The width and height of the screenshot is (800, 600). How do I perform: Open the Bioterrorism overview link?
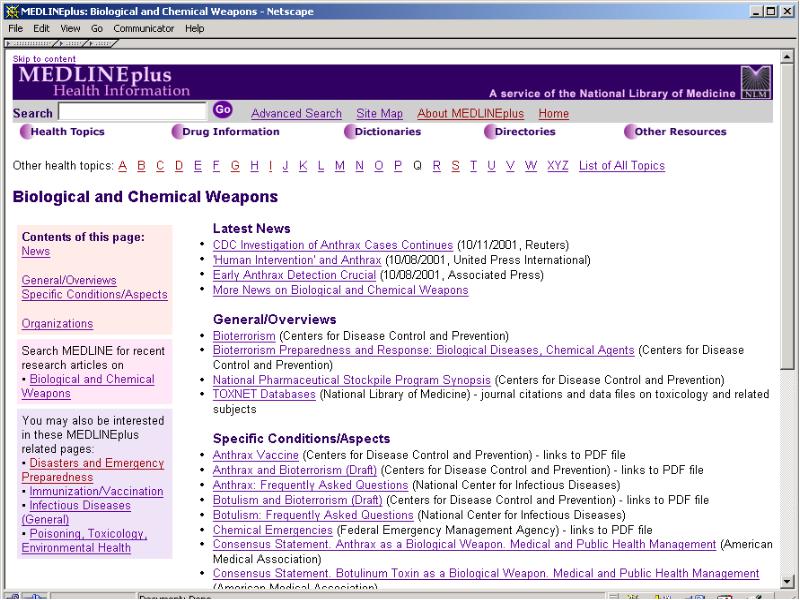point(244,336)
